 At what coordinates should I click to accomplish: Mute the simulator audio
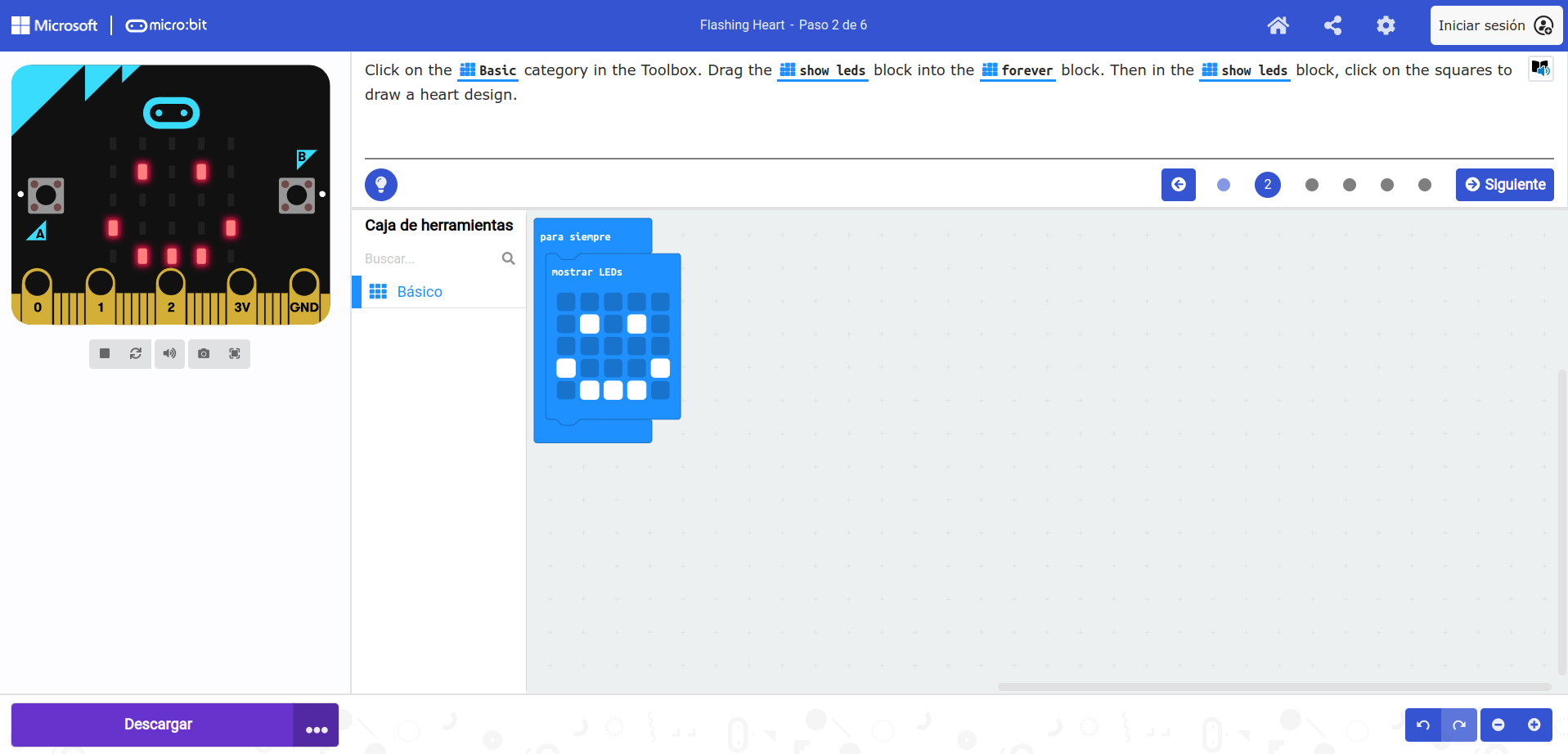pos(169,353)
